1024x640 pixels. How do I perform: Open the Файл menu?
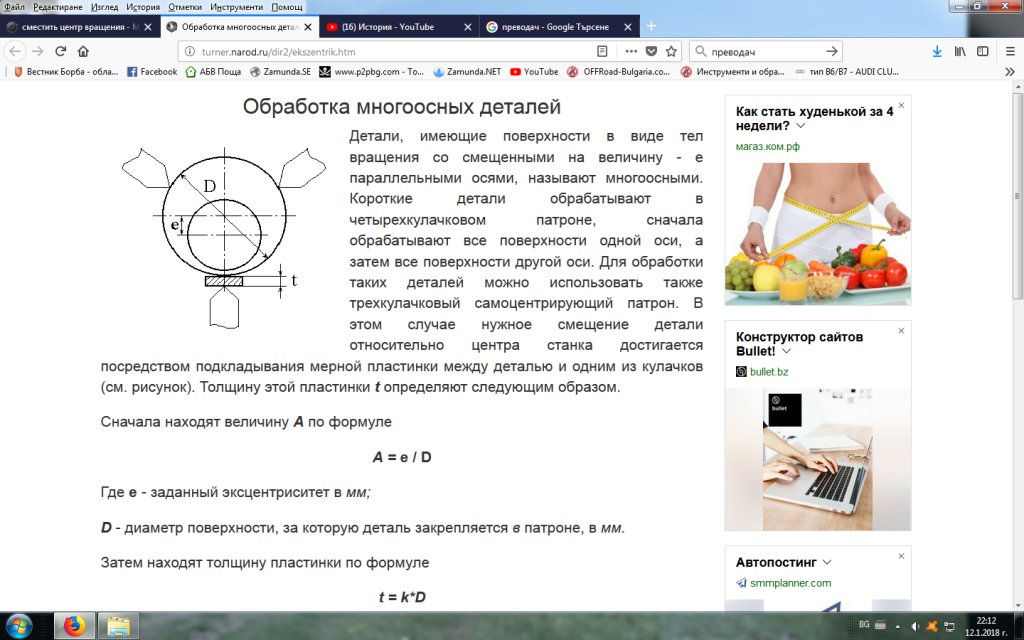point(14,7)
